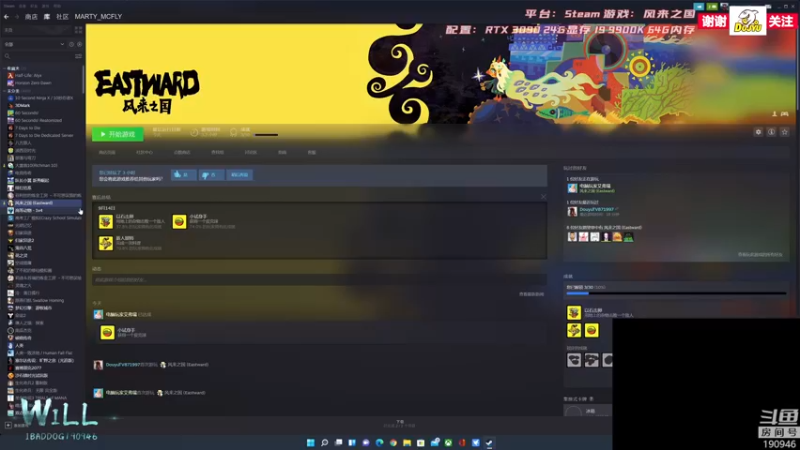
Task: Open the first unlocked achievement in the achievements panel
Action: (574, 312)
